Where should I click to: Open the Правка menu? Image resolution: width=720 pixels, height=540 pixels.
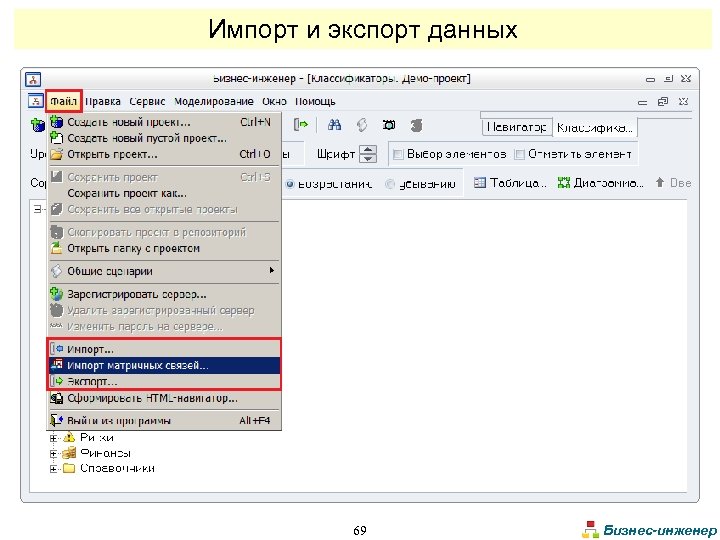pos(103,101)
